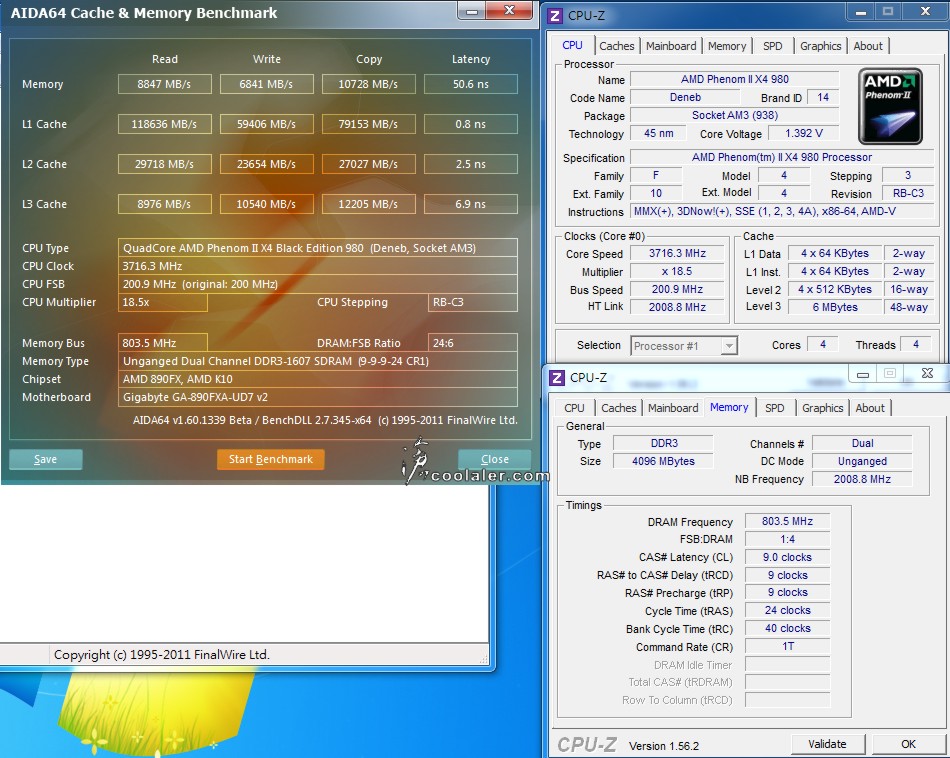Viewport: 950px width, 758px height.
Task: Close the lower CPU-Z Memory window
Action: click(x=926, y=373)
